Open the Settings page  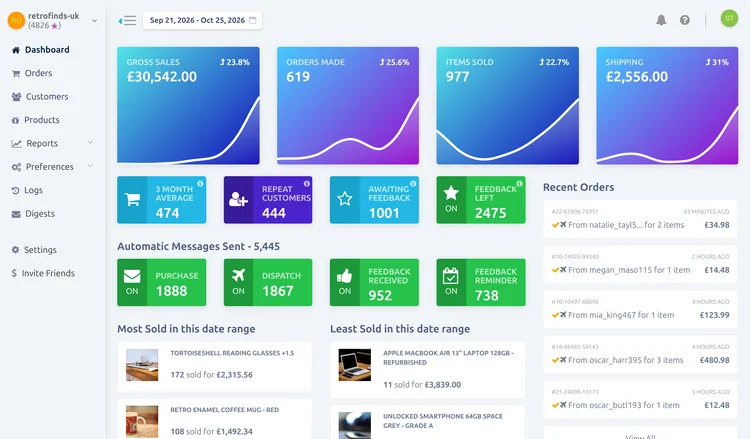(40, 250)
